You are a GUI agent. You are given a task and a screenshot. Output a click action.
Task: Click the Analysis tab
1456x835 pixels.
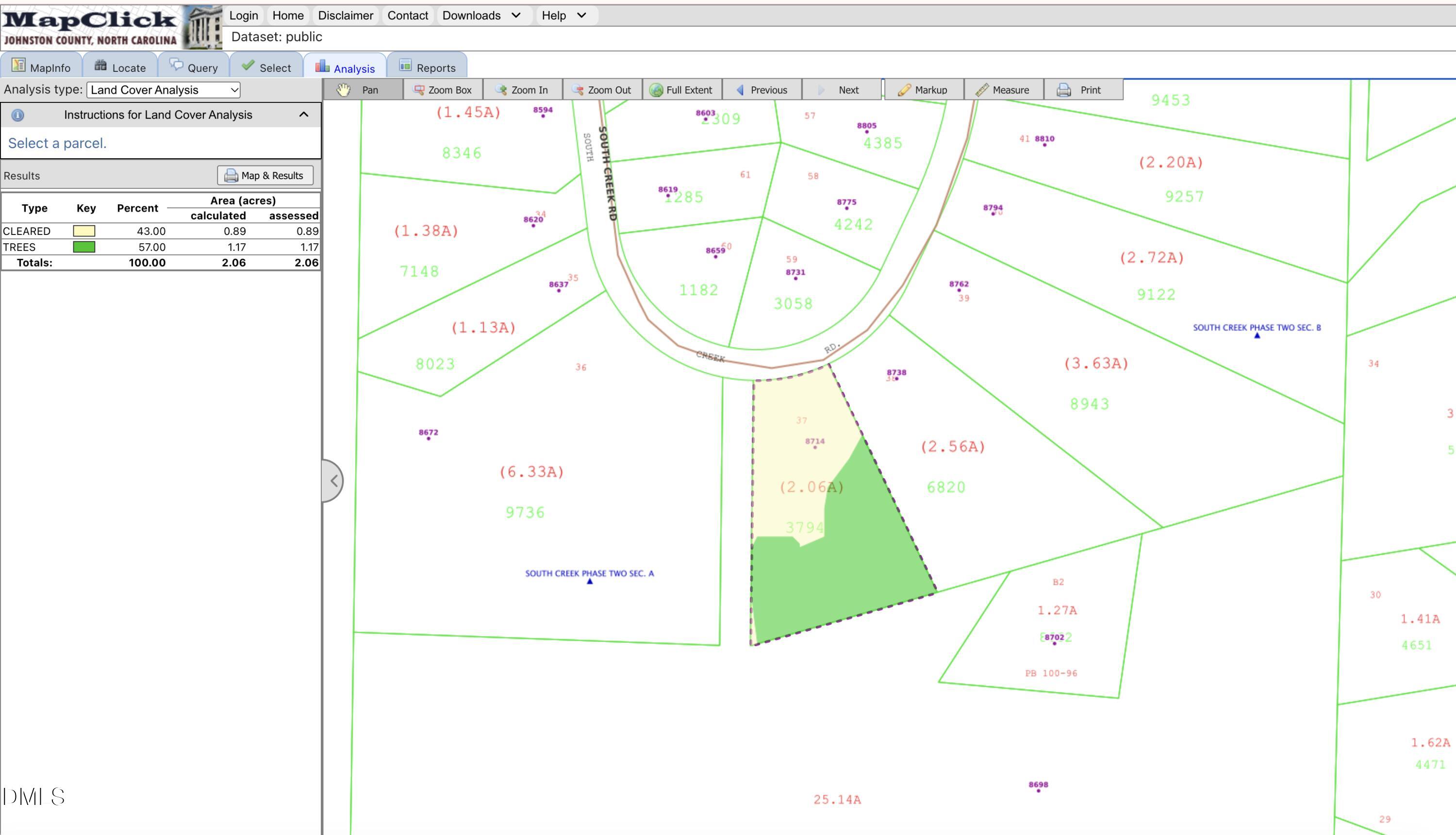(x=345, y=67)
